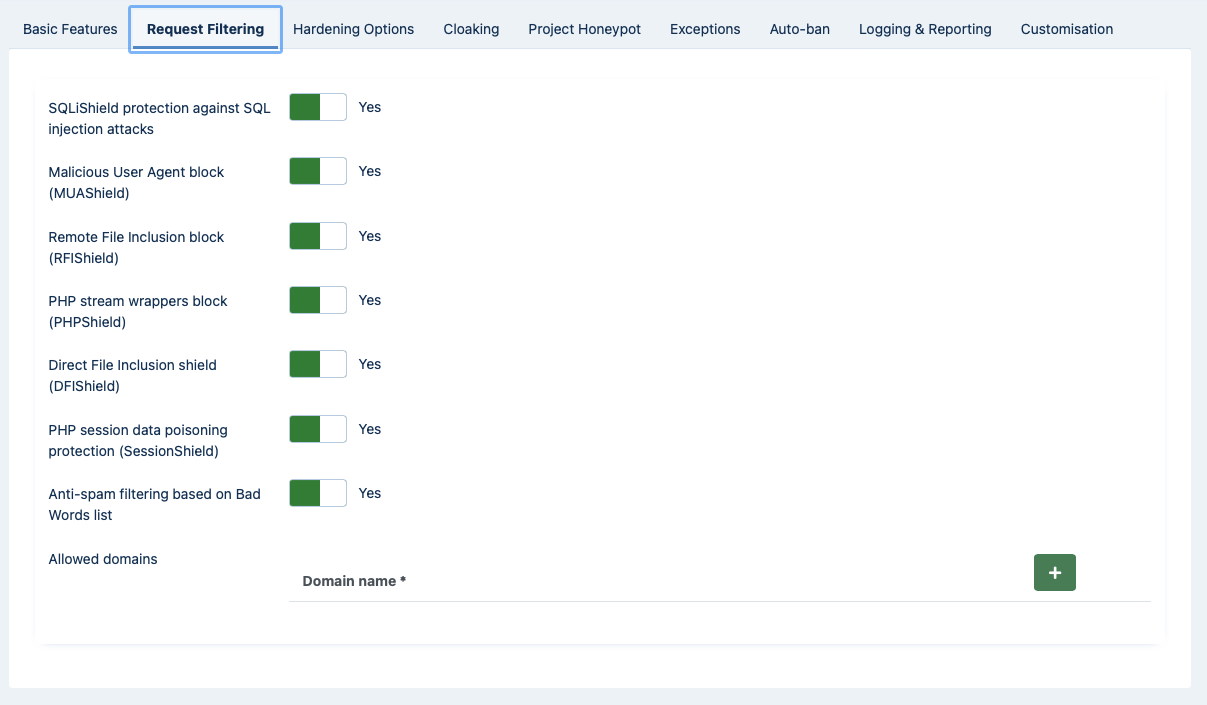Click Yes text beside RFIShield toggle
The width and height of the screenshot is (1207, 705).
click(x=370, y=236)
